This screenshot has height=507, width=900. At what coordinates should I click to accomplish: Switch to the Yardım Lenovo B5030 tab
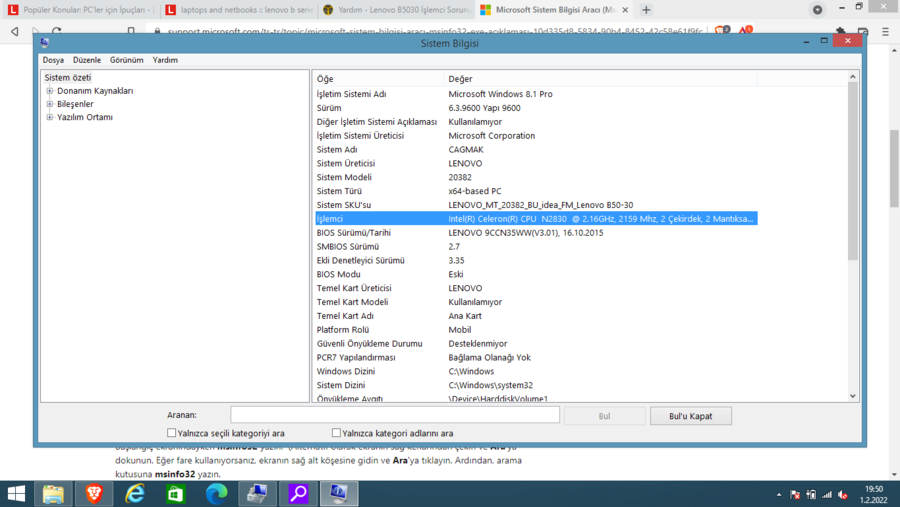pyautogui.click(x=396, y=10)
